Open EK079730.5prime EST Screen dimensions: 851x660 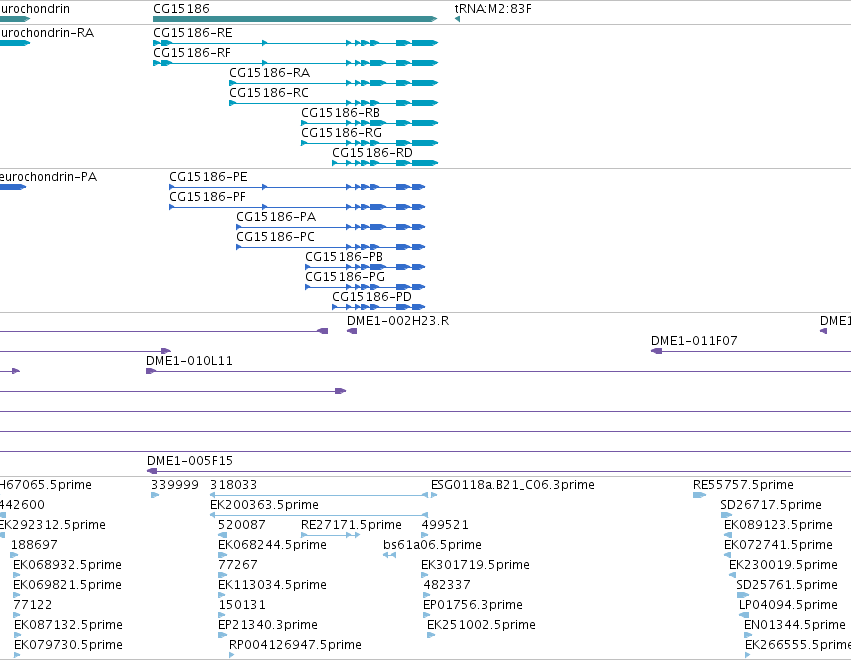click(x=68, y=646)
